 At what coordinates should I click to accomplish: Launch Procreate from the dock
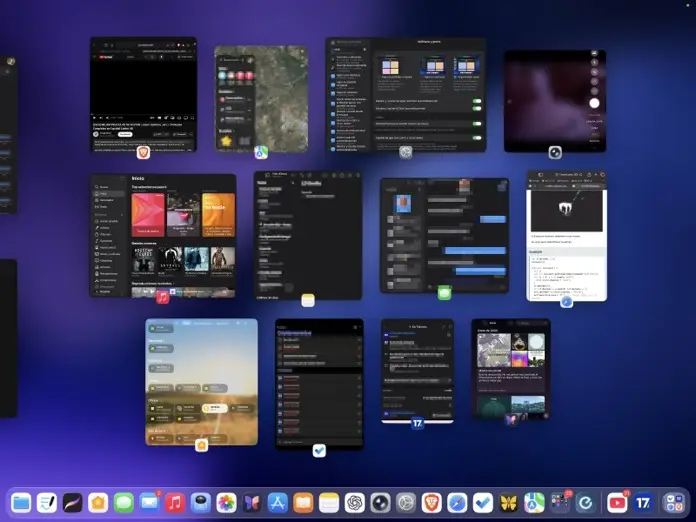pyautogui.click(x=72, y=503)
